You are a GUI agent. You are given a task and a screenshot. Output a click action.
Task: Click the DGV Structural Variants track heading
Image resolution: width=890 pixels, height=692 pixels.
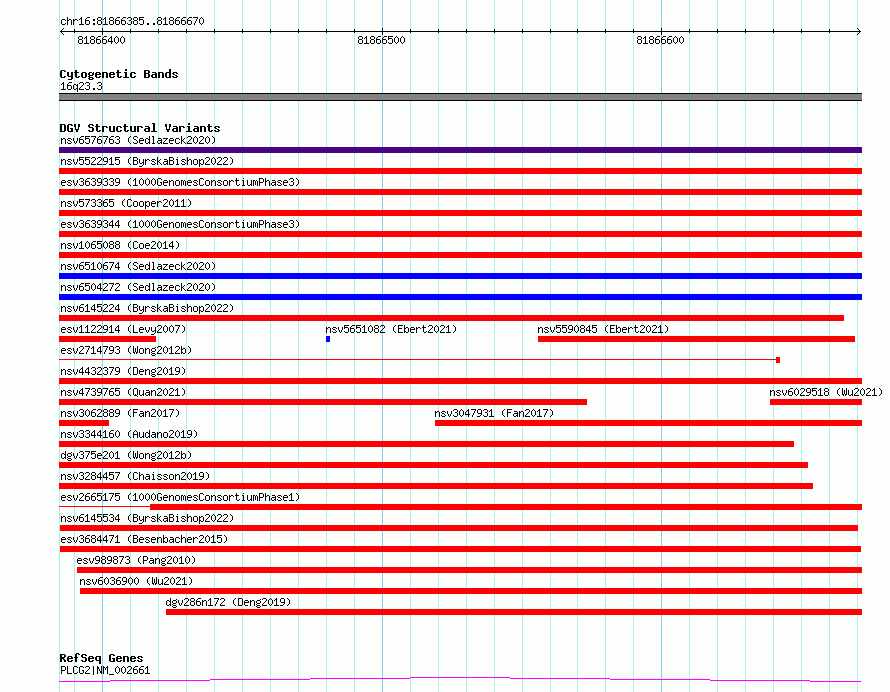(x=140, y=128)
